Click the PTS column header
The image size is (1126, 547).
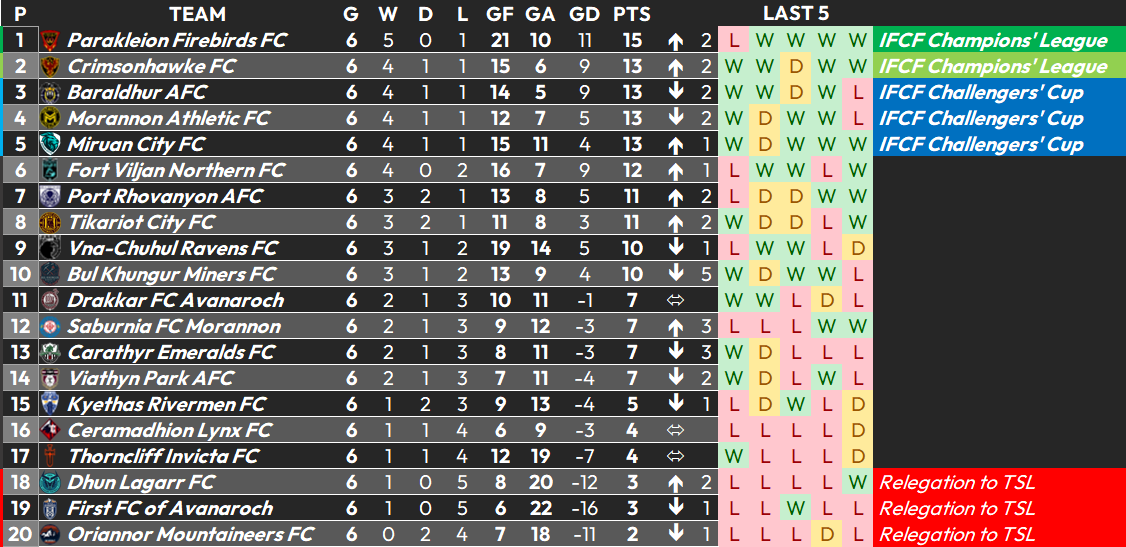[x=632, y=14]
